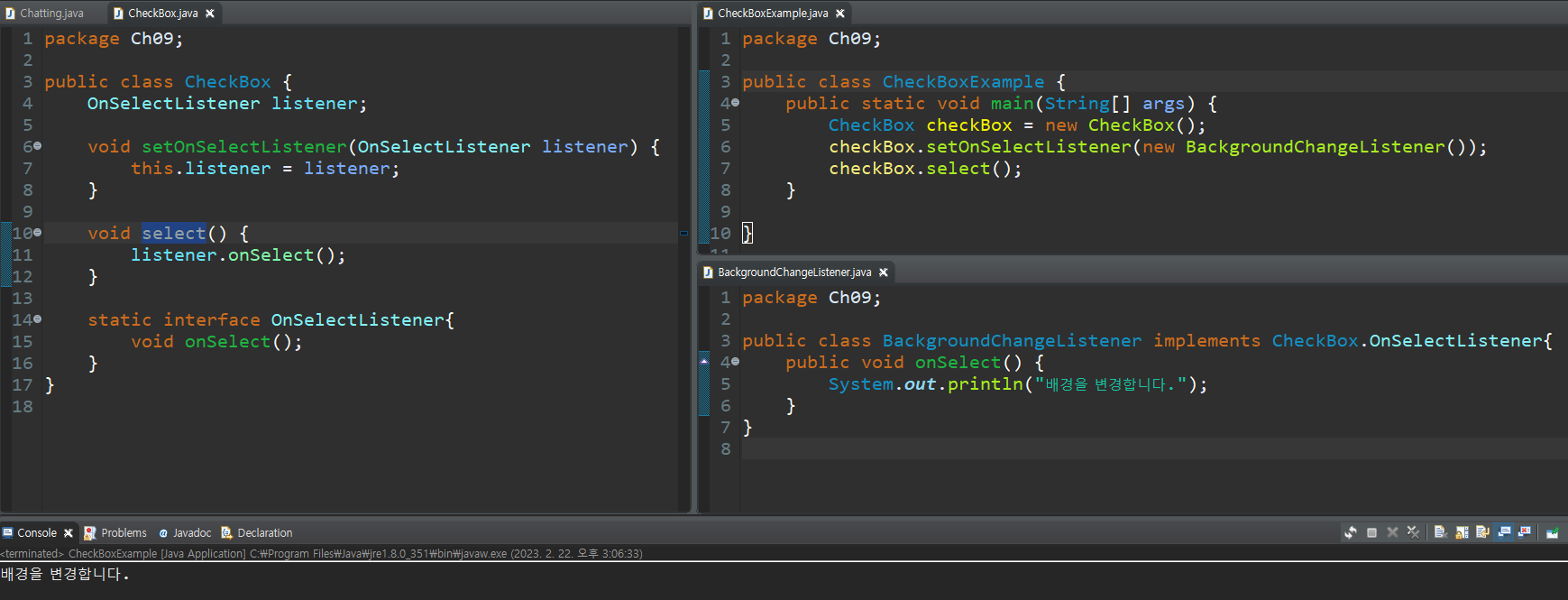Image resolution: width=1568 pixels, height=600 pixels.
Task: Click 'listener.onSelect();' call on line 11
Action: 238,254
